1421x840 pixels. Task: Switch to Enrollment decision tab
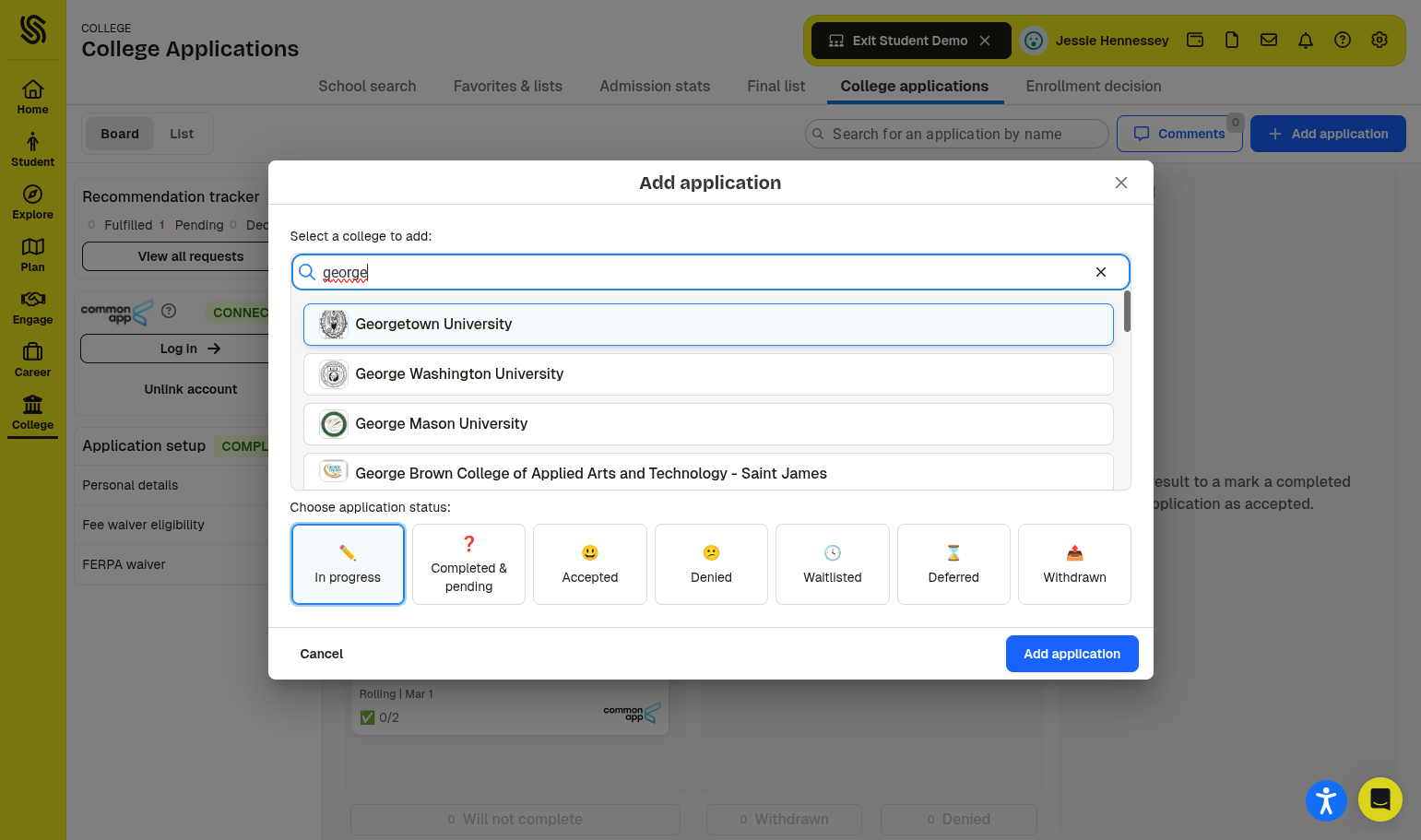pos(1094,86)
